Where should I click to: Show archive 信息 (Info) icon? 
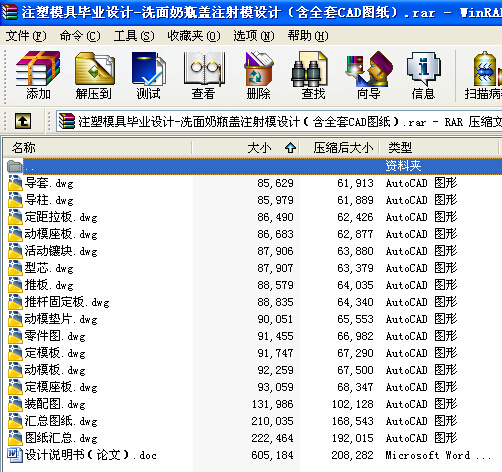click(423, 68)
